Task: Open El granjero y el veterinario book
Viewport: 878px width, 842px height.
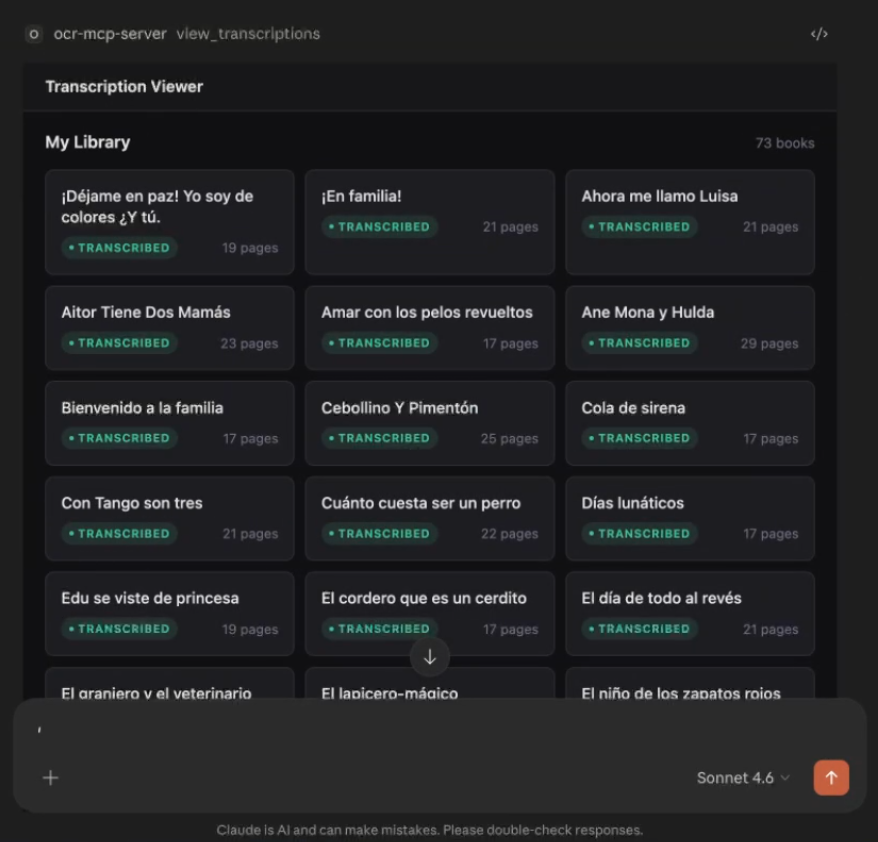Action: click(x=170, y=683)
